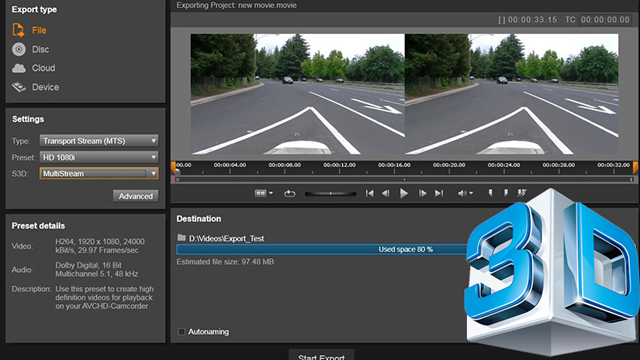Click the orange File export icon

click(18, 30)
